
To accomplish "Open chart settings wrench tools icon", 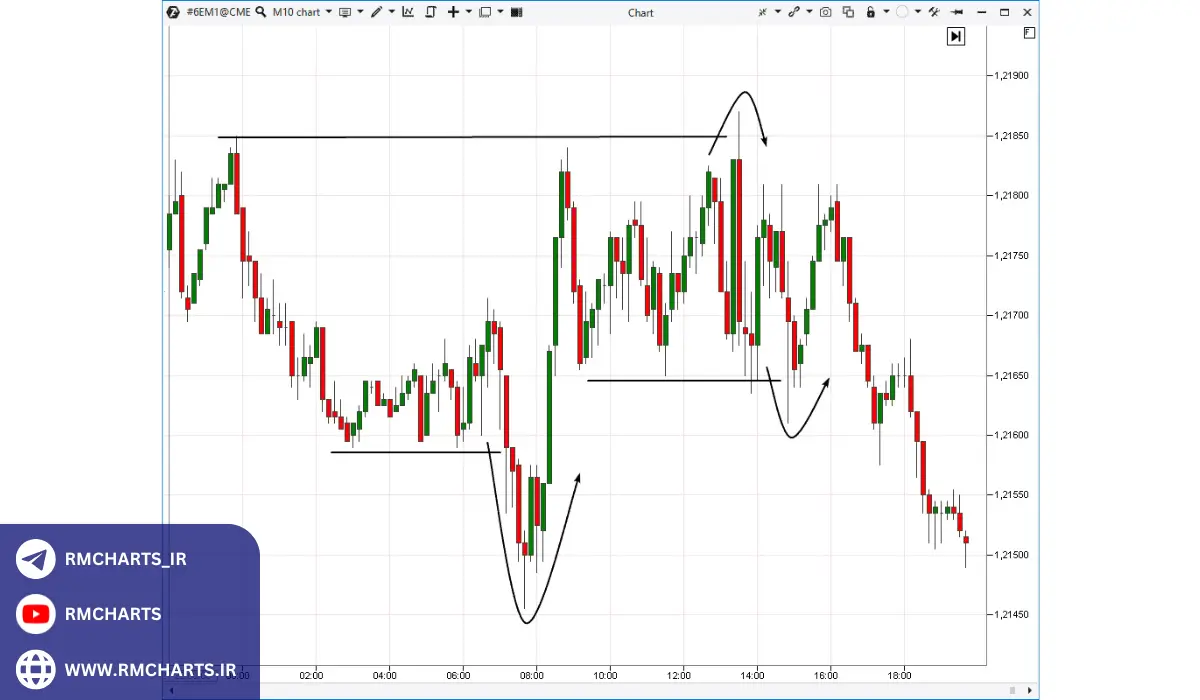I will click(x=933, y=12).
